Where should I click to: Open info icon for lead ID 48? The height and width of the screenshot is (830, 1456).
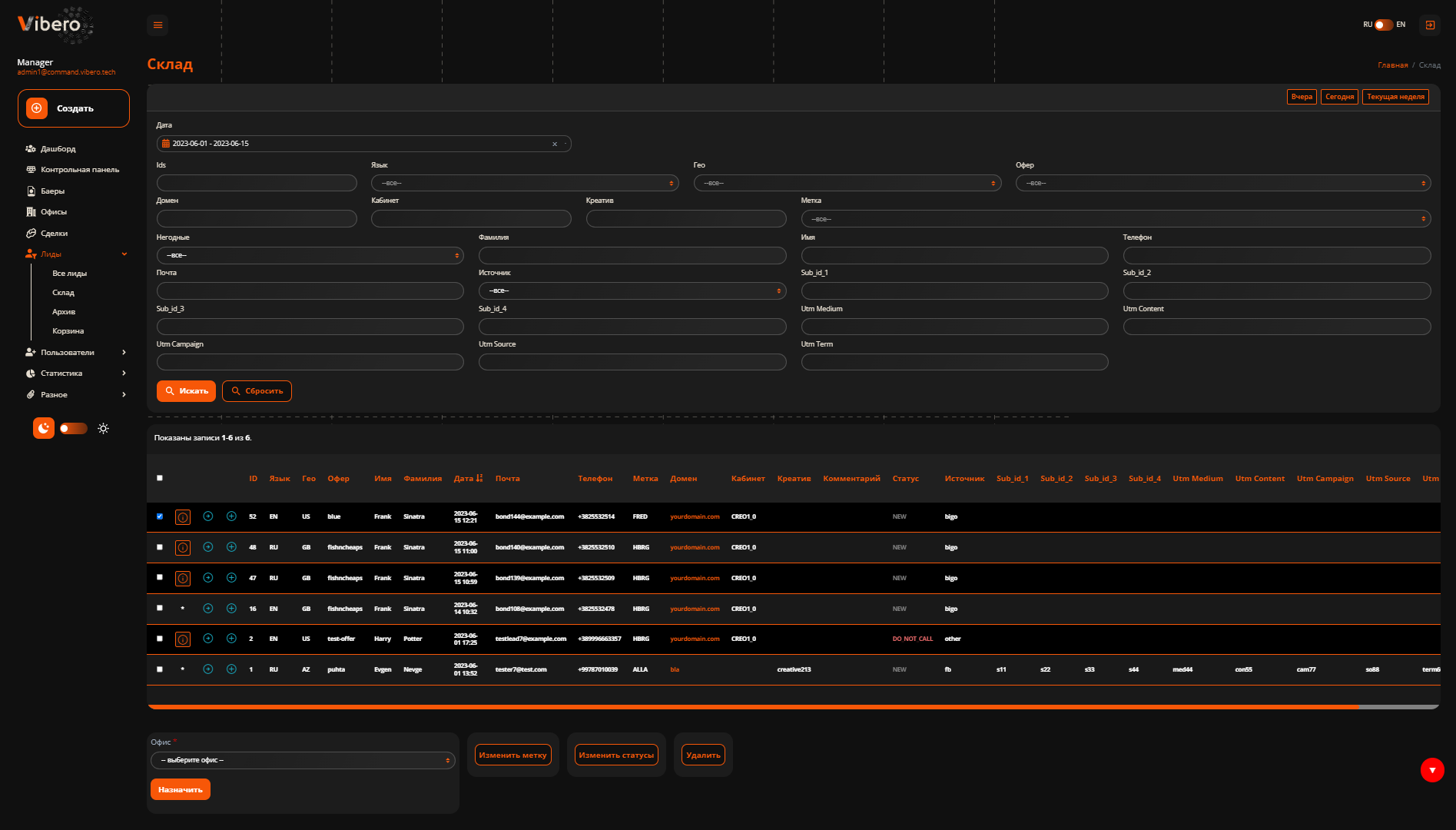click(x=183, y=548)
